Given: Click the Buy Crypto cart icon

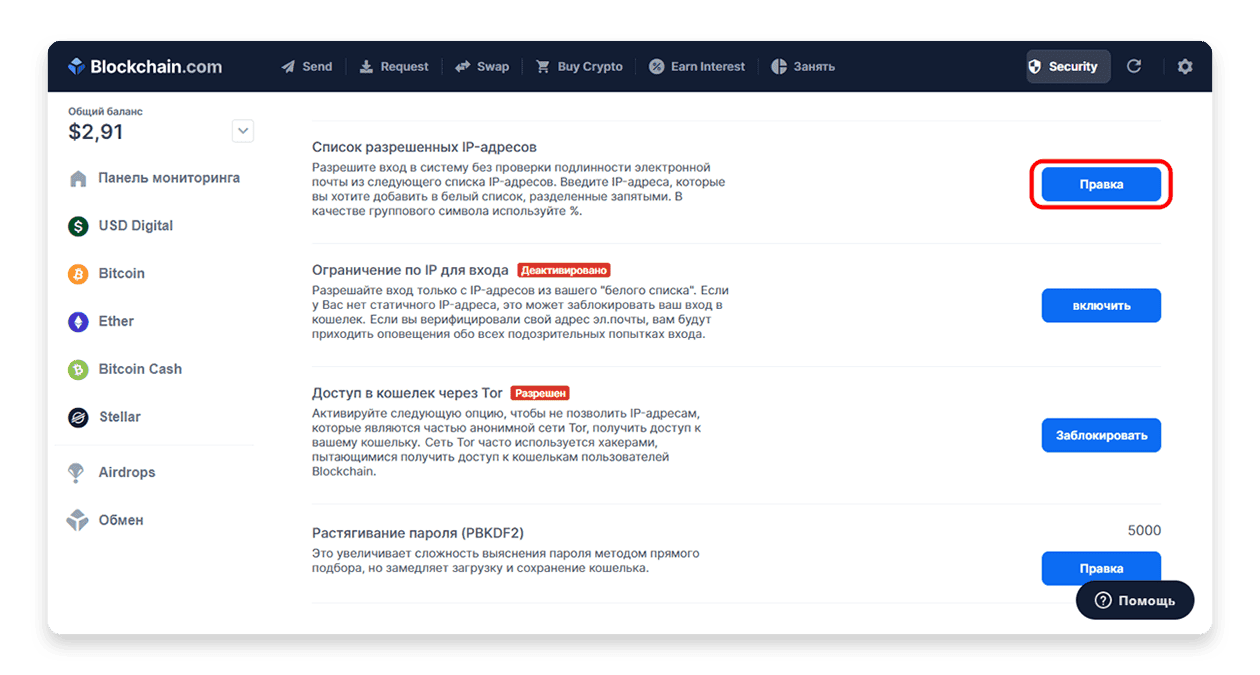Looking at the screenshot, I should coord(543,67).
